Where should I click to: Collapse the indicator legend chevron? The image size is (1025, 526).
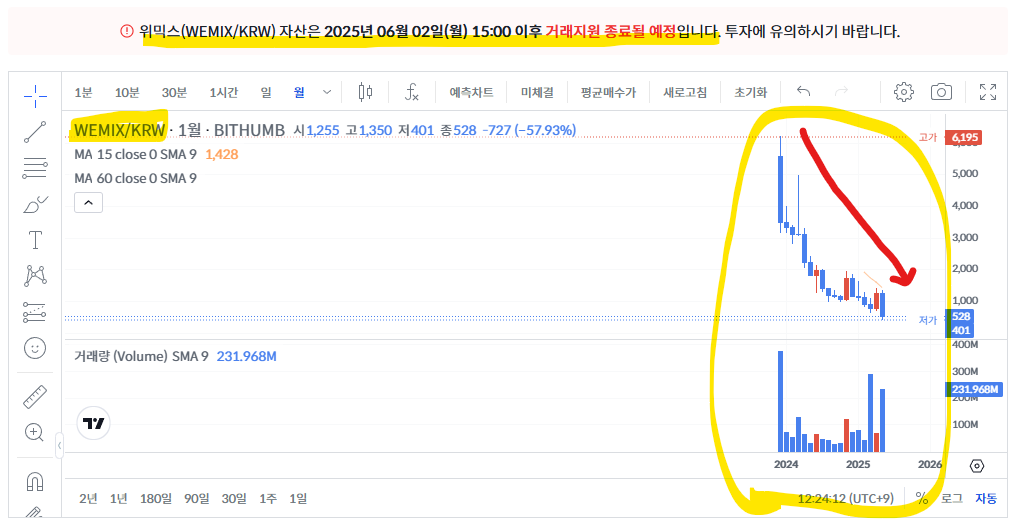(x=88, y=203)
